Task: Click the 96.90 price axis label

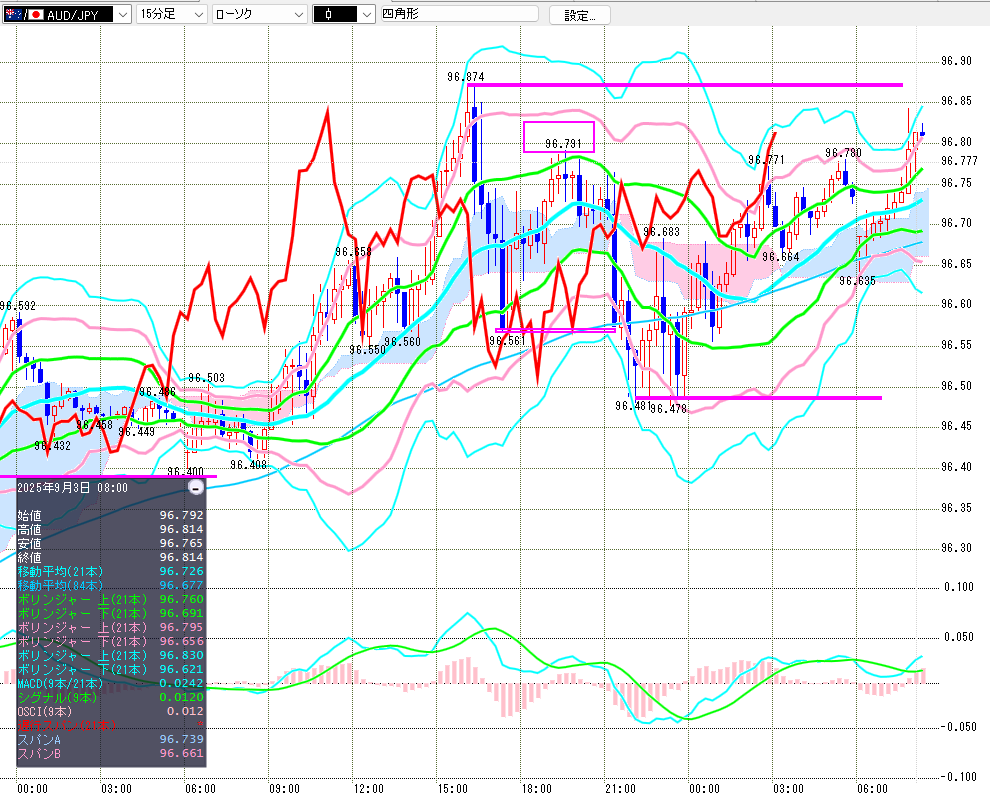Action: tap(957, 61)
